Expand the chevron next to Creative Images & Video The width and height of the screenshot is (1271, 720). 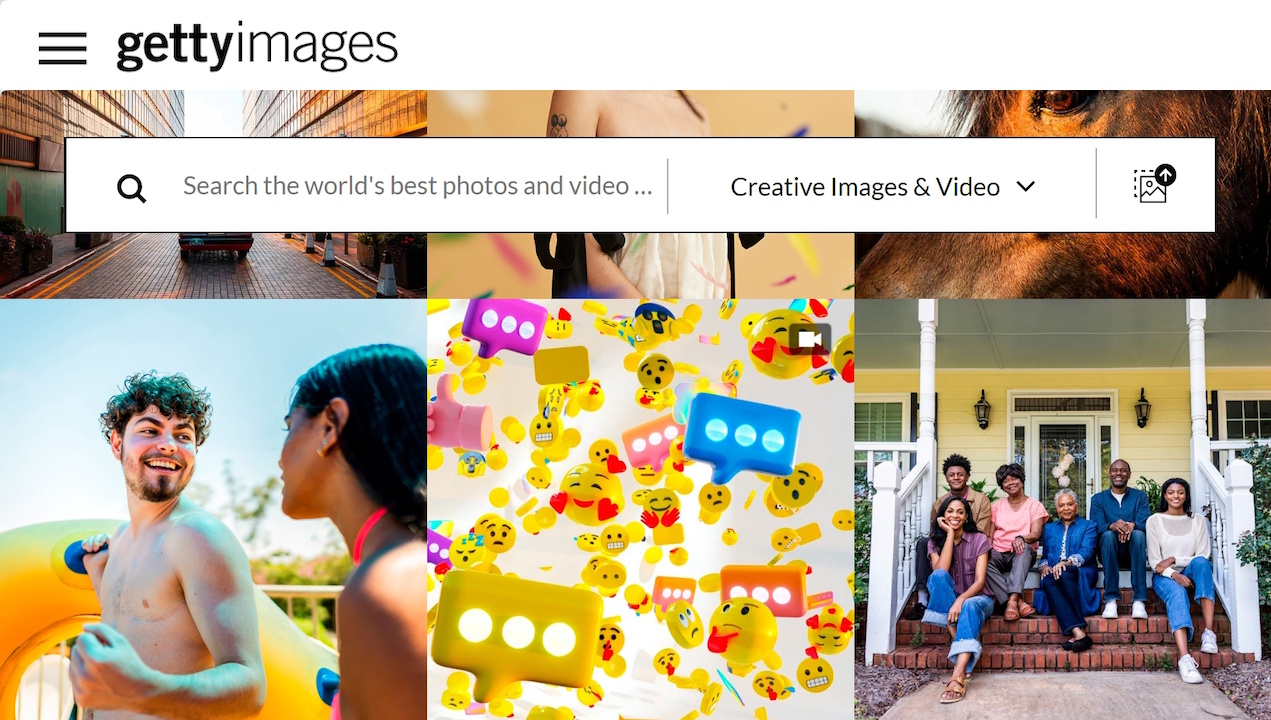1025,187
